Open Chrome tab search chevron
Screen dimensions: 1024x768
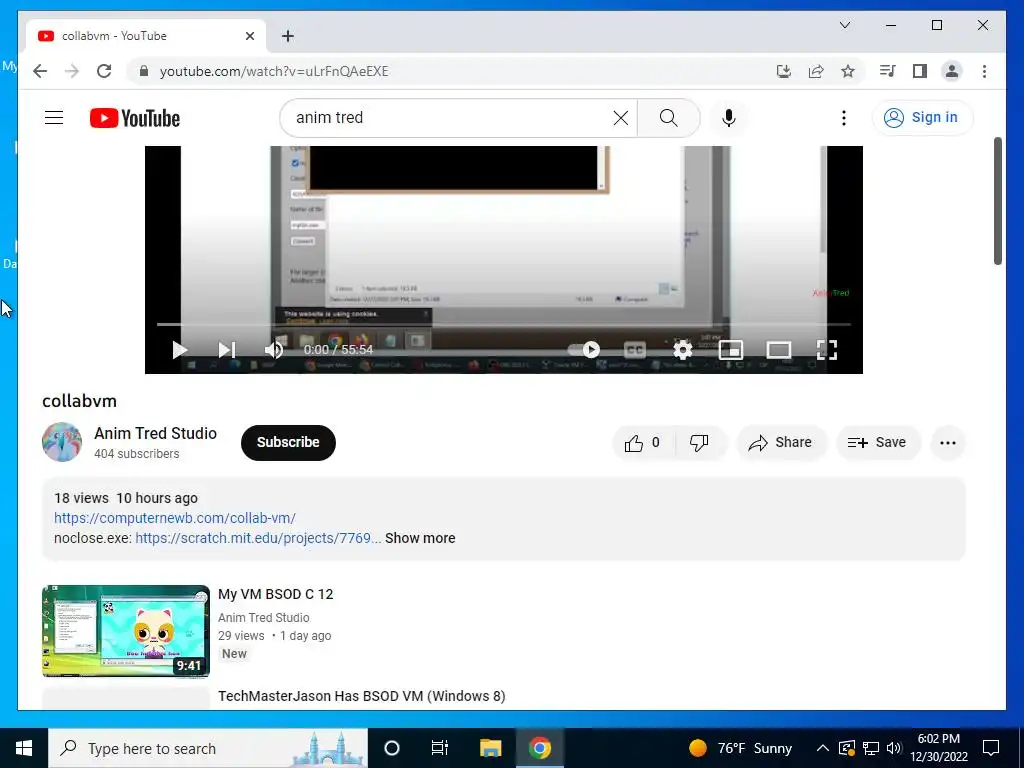(844, 25)
